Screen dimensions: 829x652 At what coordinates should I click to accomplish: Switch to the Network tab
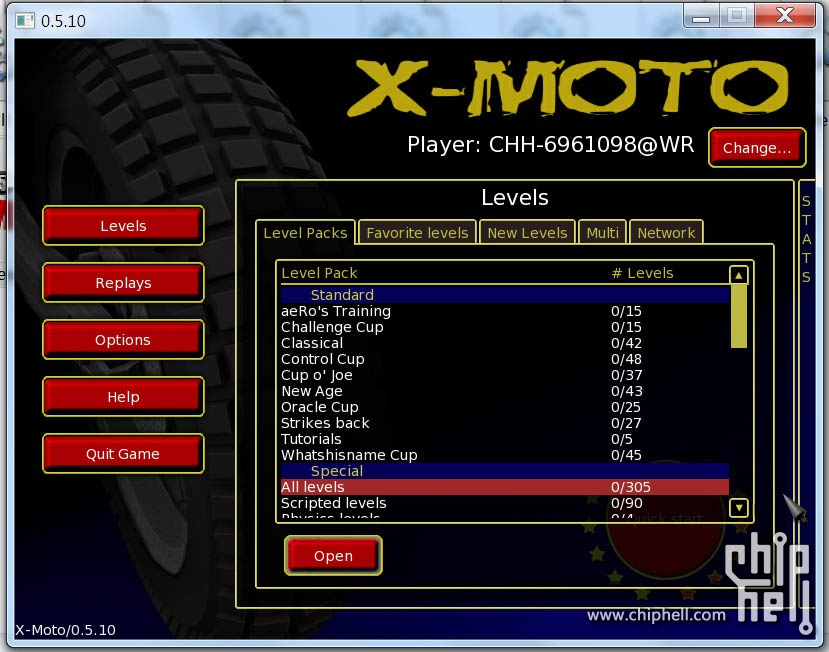[666, 233]
